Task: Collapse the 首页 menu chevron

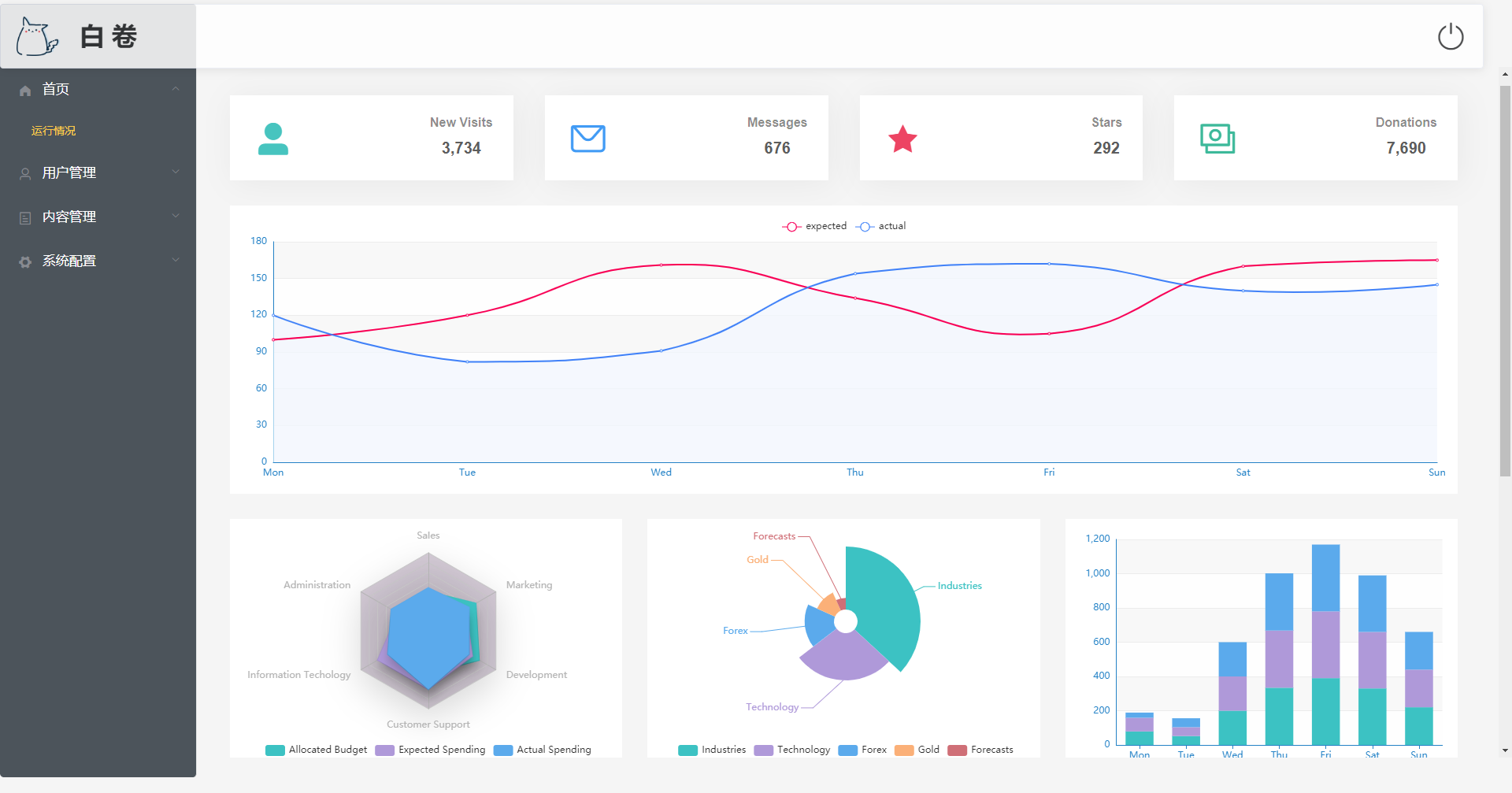Action: [x=176, y=89]
